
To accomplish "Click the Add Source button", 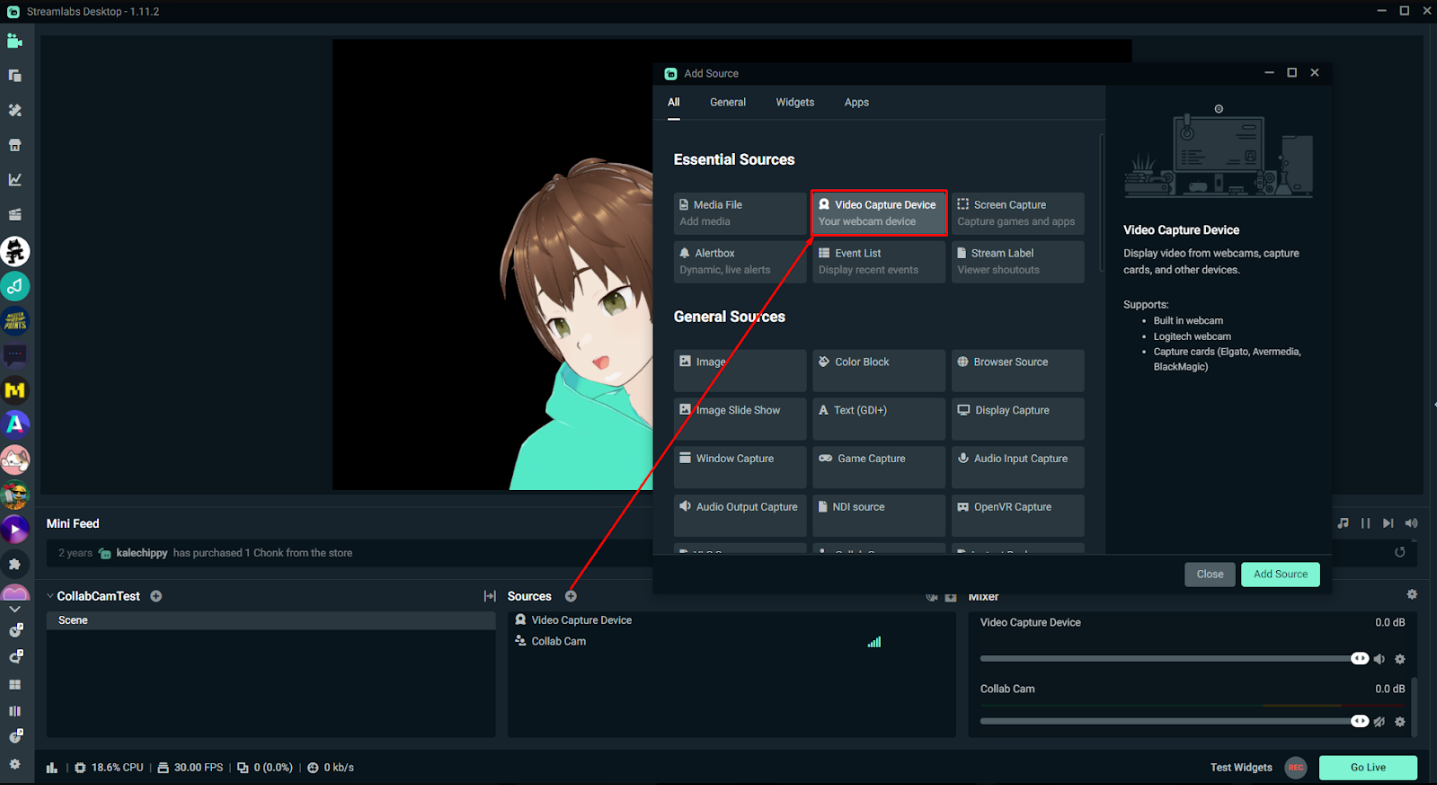I will click(1280, 574).
